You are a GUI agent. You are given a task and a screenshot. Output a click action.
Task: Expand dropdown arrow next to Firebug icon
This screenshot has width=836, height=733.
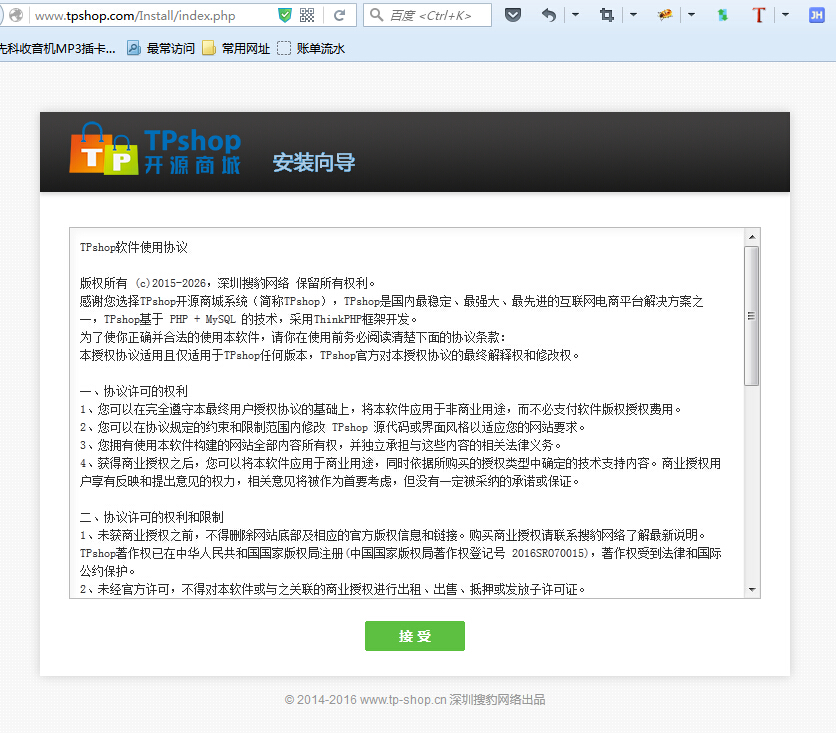692,15
